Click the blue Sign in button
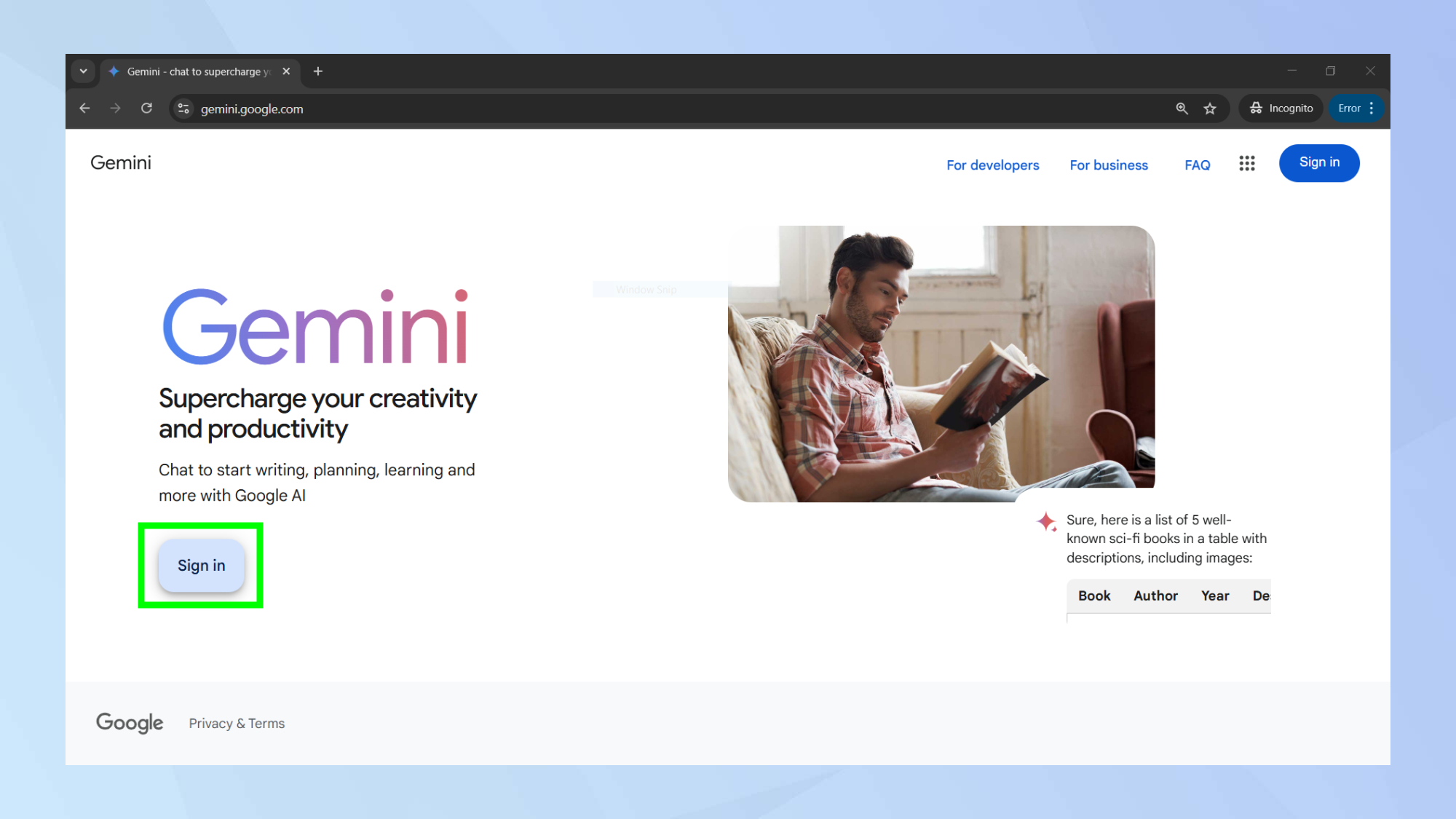Viewport: 1456px width, 819px height. (x=1318, y=163)
